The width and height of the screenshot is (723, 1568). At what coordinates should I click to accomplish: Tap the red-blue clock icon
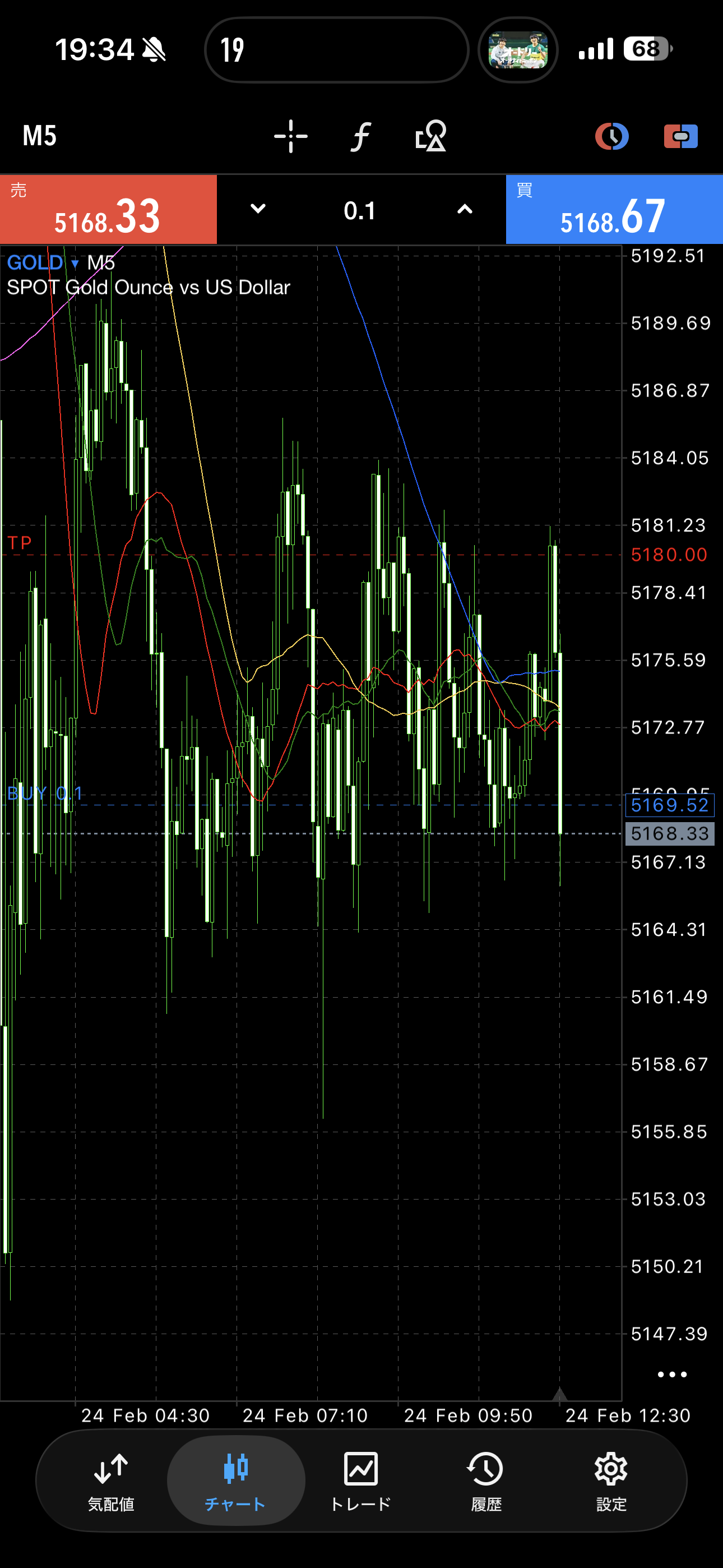tap(611, 136)
